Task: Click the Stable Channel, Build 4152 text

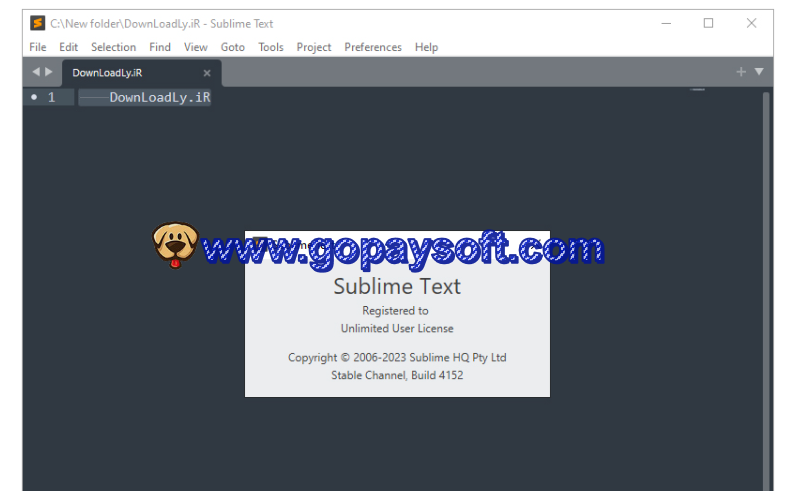Action: 397,375
